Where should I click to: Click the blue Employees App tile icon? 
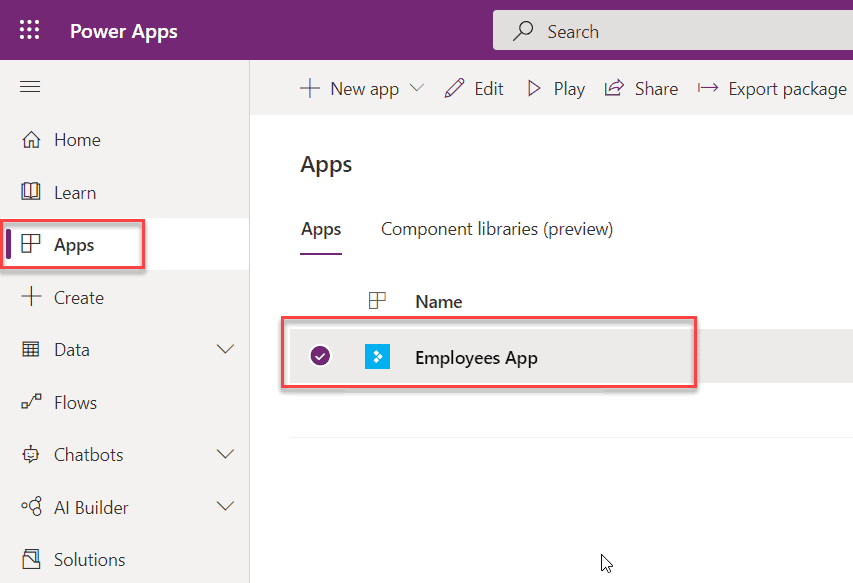[x=377, y=357]
